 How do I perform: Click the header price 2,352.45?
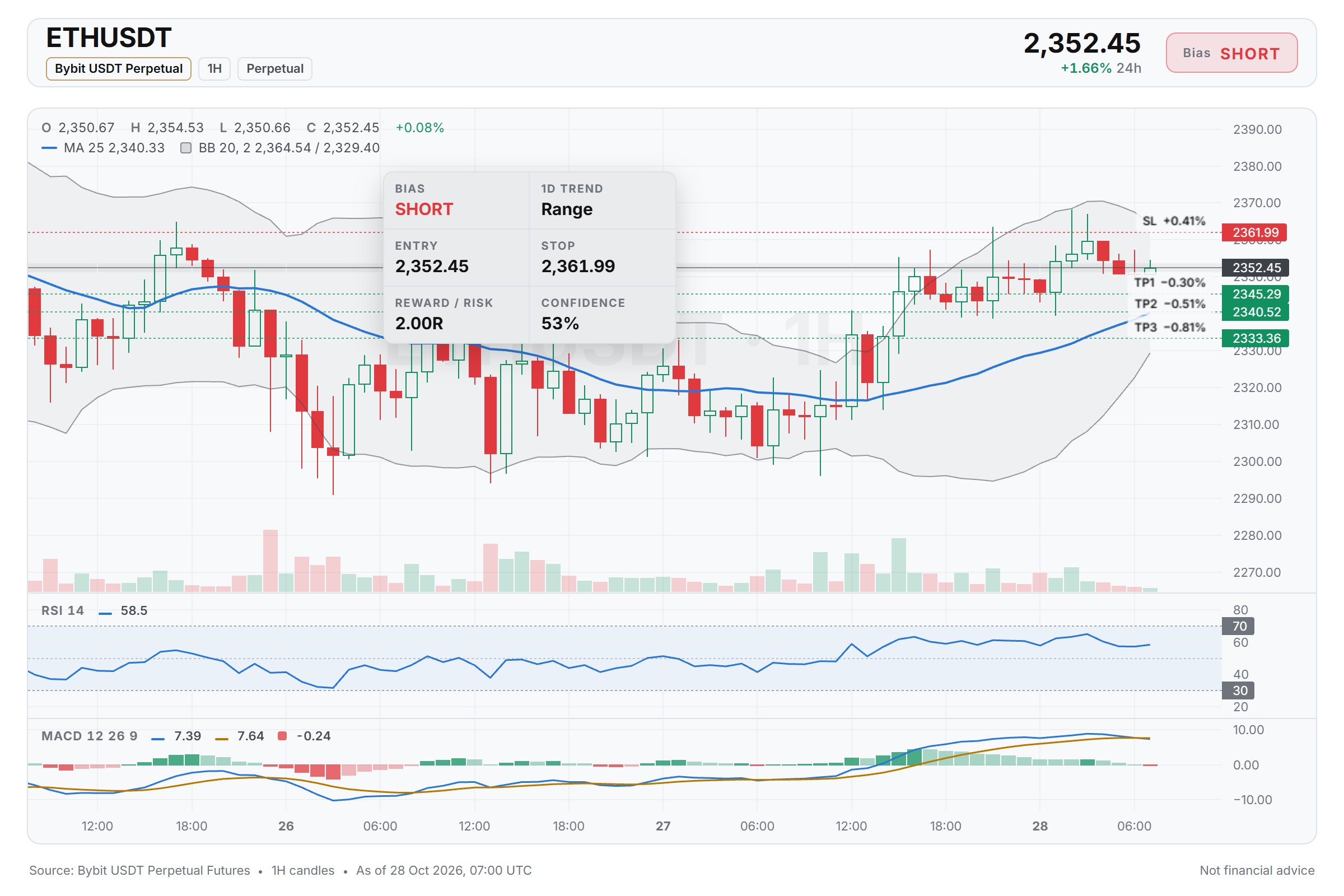1082,44
